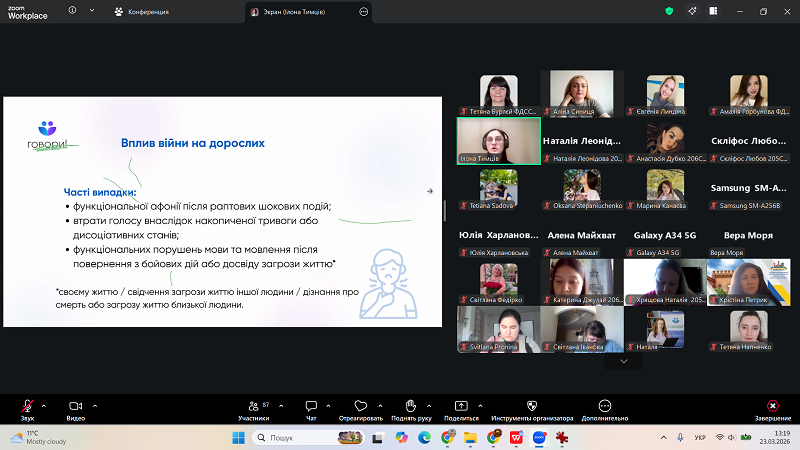Raise hand with Поднять руку

point(410,407)
